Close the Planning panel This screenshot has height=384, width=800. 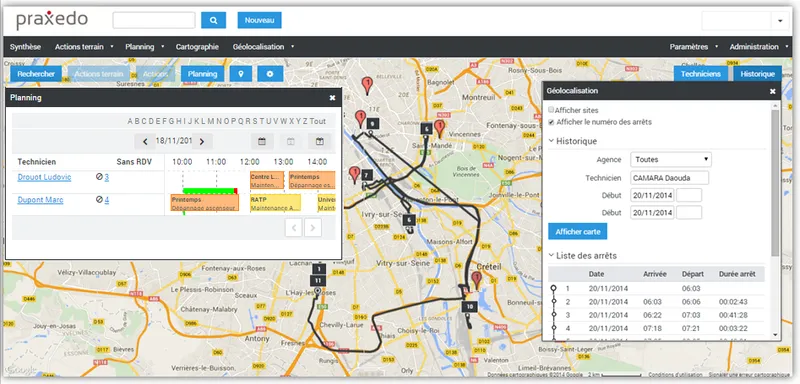coord(332,97)
